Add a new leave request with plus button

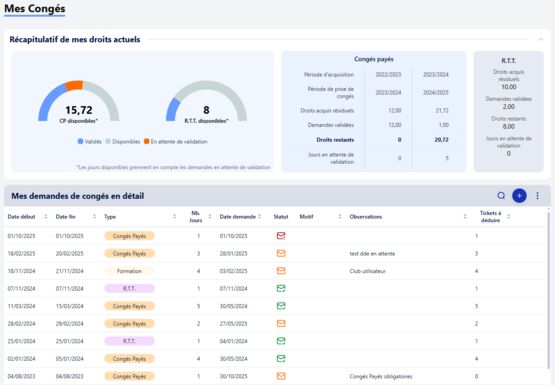click(519, 196)
